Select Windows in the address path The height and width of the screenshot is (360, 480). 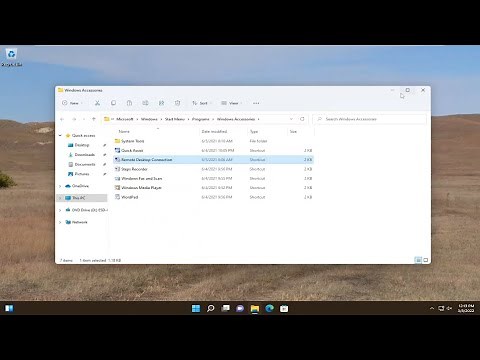[x=149, y=119]
